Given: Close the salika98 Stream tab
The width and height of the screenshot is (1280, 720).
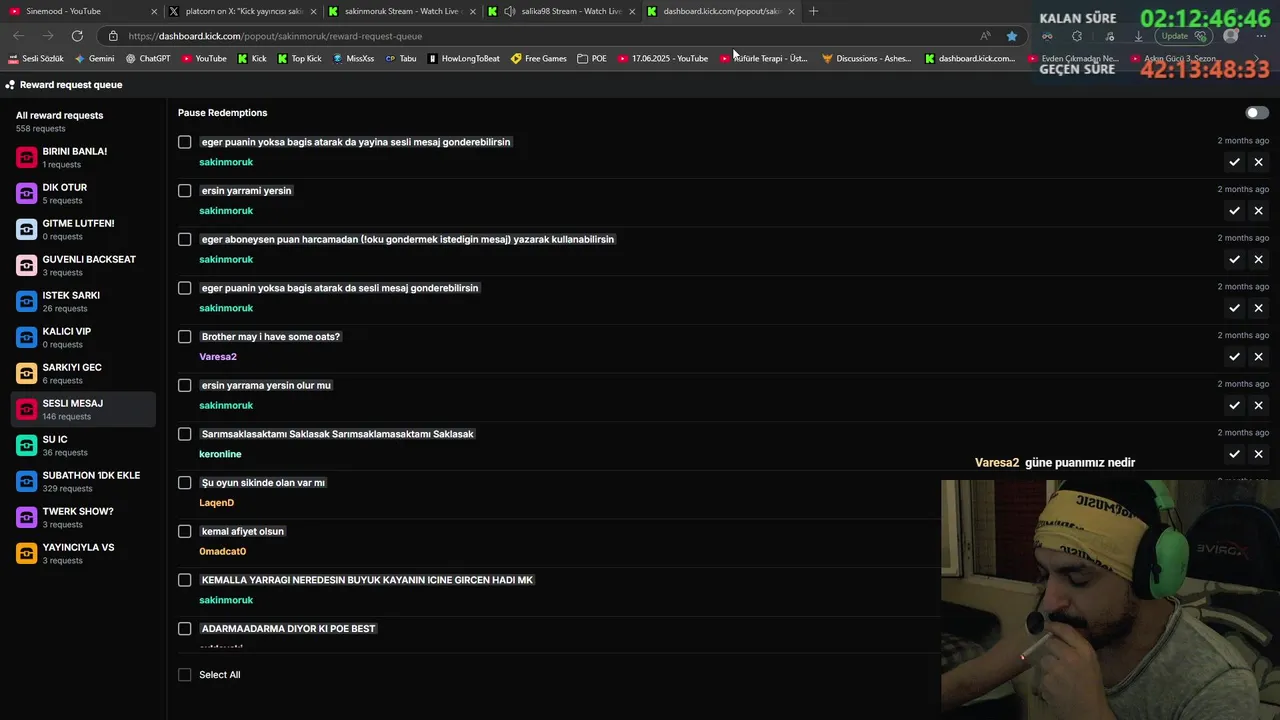Looking at the screenshot, I should [632, 12].
